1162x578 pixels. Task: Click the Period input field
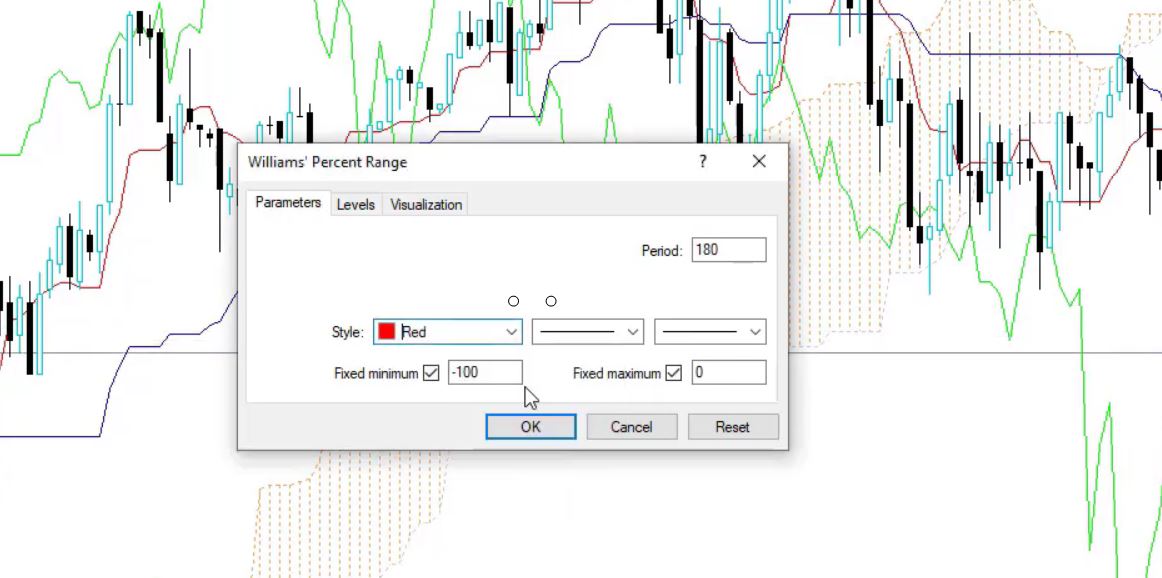click(729, 249)
